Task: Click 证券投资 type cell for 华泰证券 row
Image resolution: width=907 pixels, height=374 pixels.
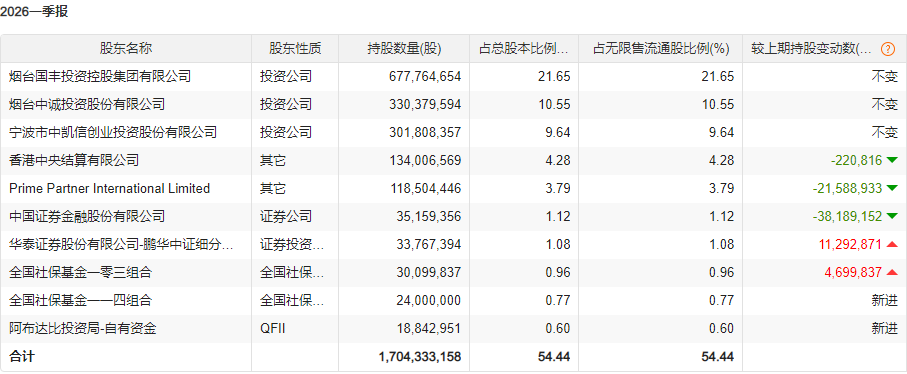Action: point(292,245)
